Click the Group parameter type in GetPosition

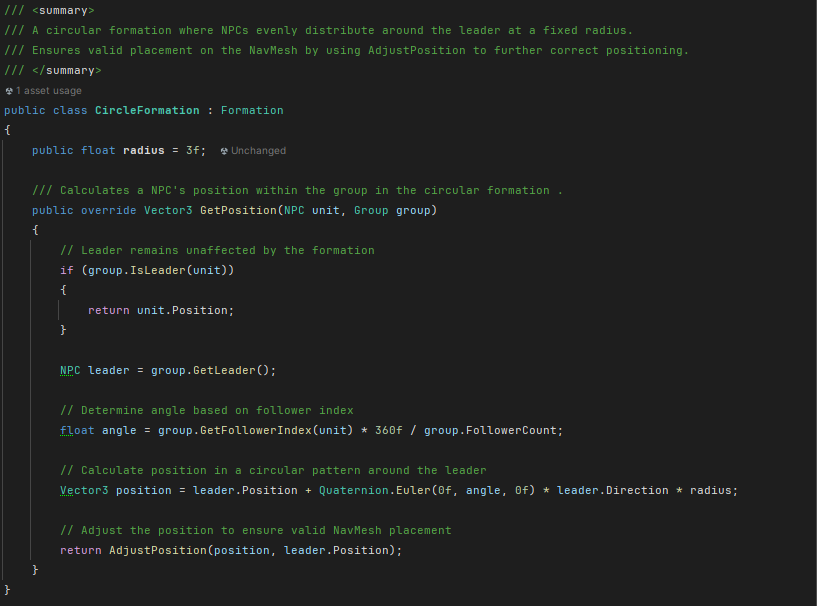click(x=371, y=210)
